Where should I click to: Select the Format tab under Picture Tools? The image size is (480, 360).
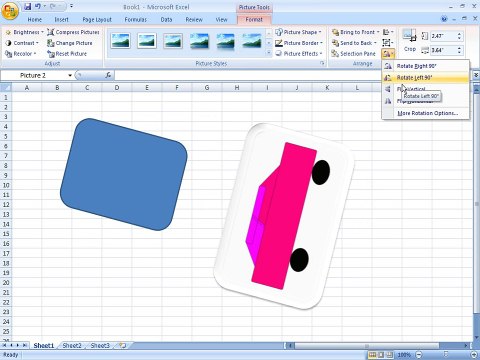(x=254, y=20)
